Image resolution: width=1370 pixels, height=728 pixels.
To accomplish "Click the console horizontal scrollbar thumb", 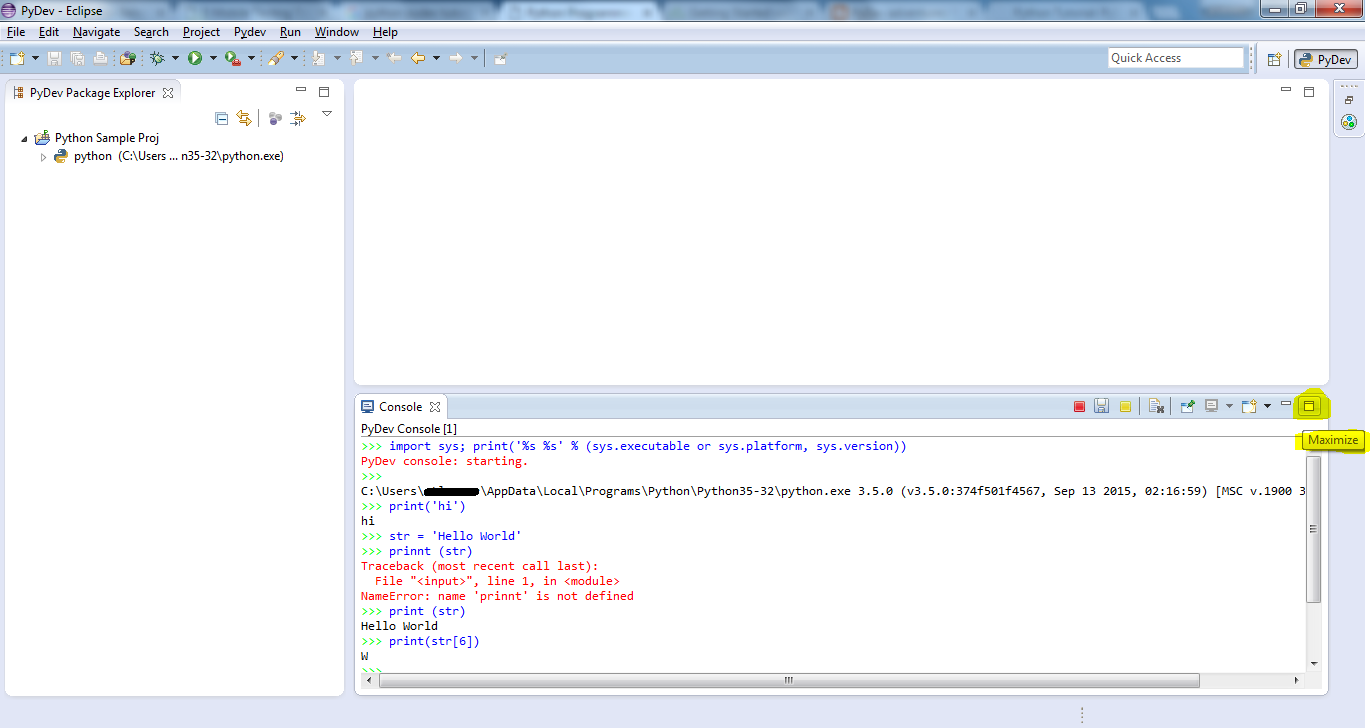I will tap(789, 680).
